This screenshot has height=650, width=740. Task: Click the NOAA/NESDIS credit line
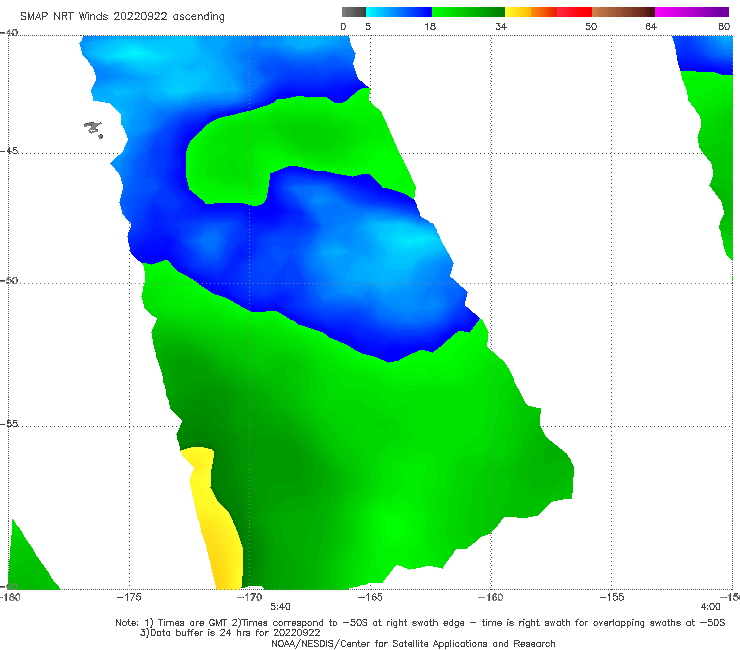413,644
